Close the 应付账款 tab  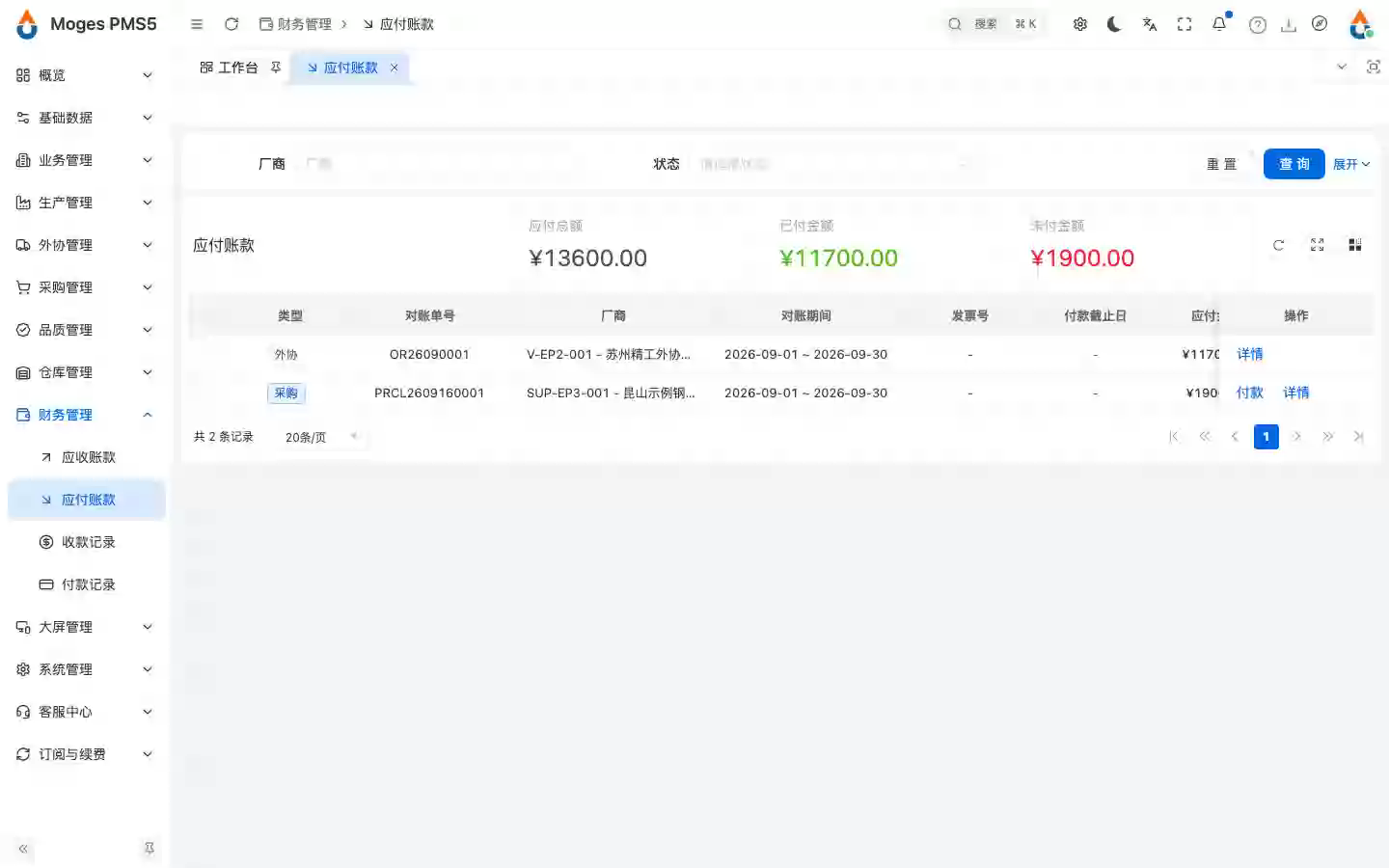click(x=394, y=68)
